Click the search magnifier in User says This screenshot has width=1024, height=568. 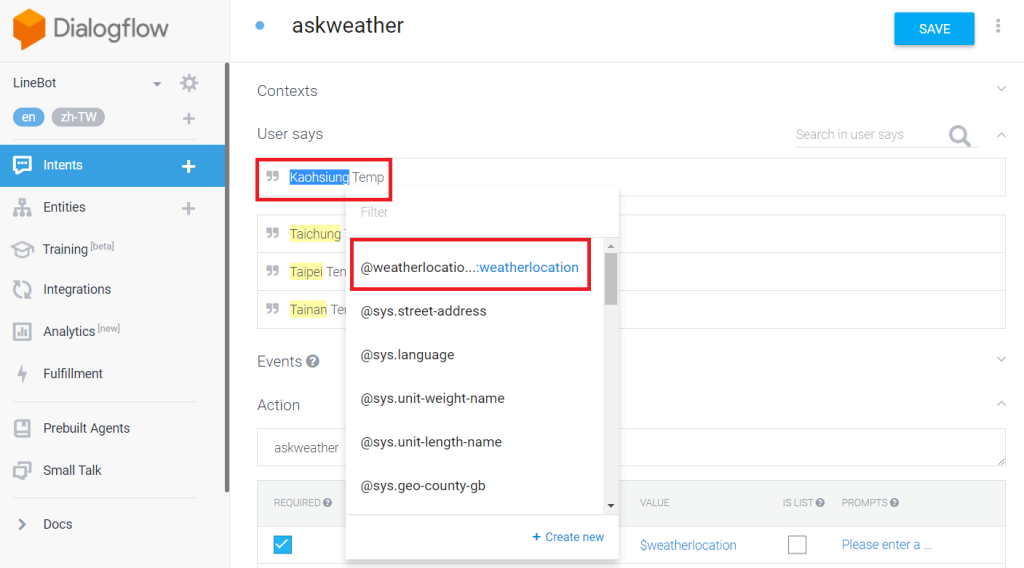pyautogui.click(x=959, y=136)
